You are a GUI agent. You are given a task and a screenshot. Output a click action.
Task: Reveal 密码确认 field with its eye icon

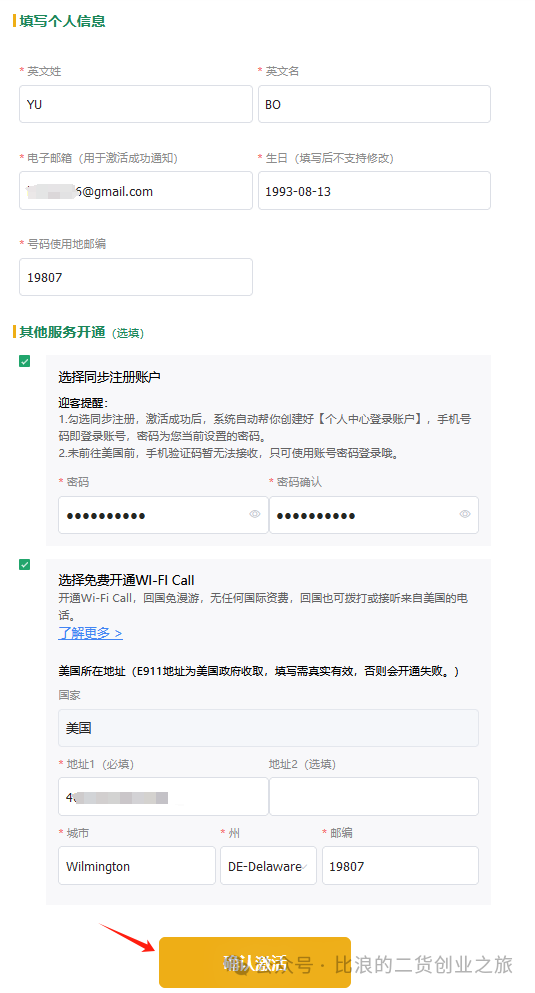pyautogui.click(x=465, y=514)
